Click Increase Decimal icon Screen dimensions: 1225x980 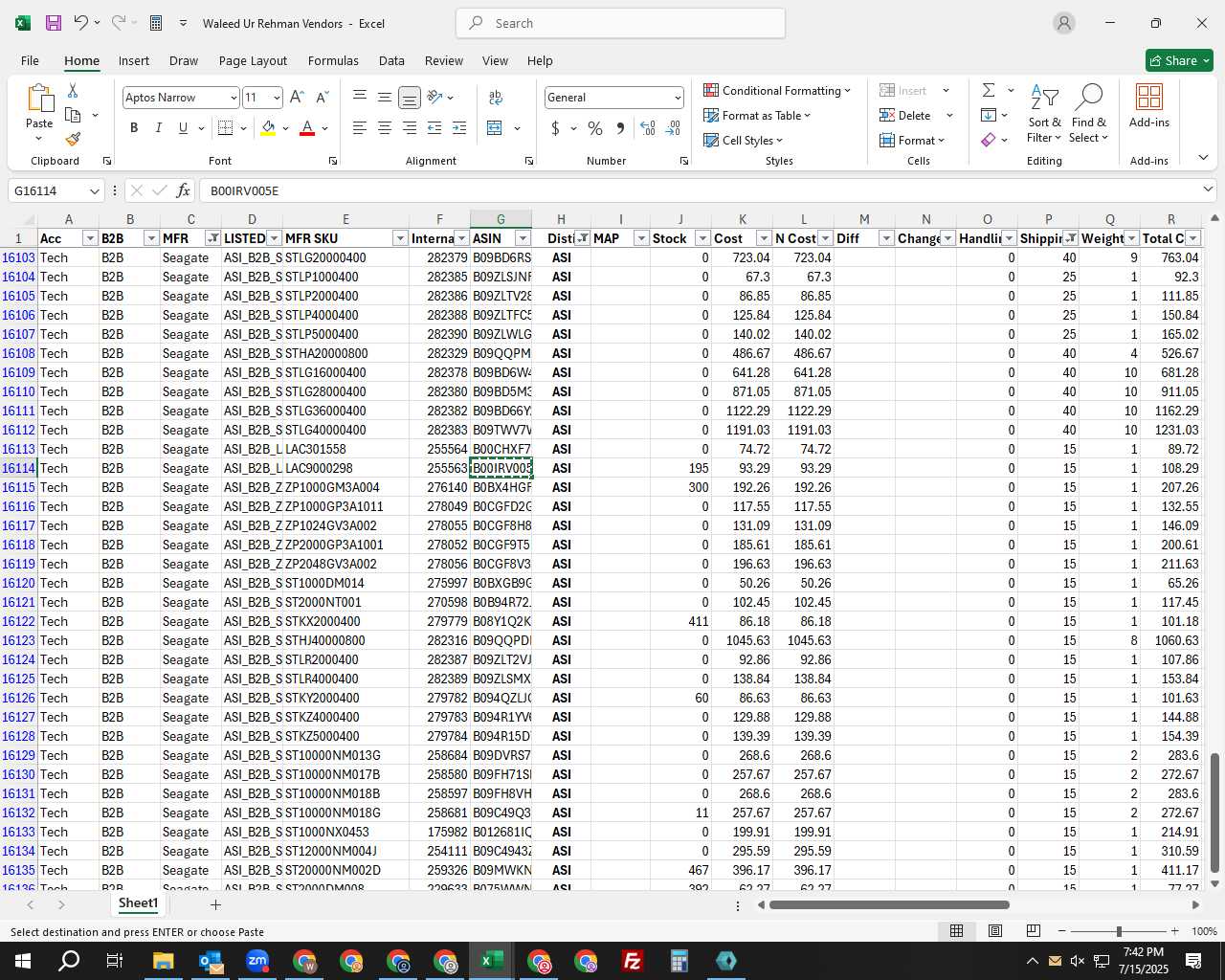pyautogui.click(x=648, y=128)
